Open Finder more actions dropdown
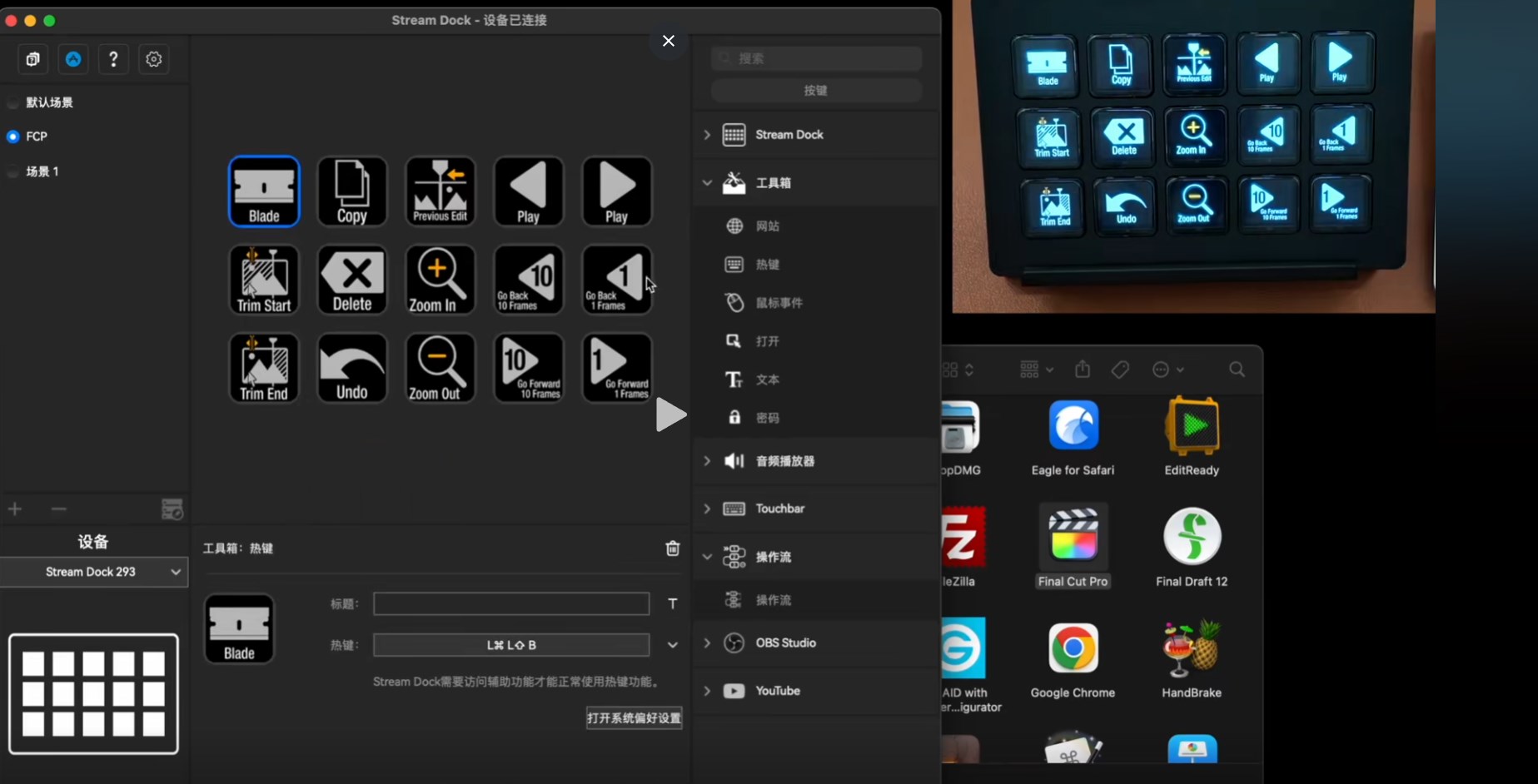1538x784 pixels. (x=1167, y=370)
